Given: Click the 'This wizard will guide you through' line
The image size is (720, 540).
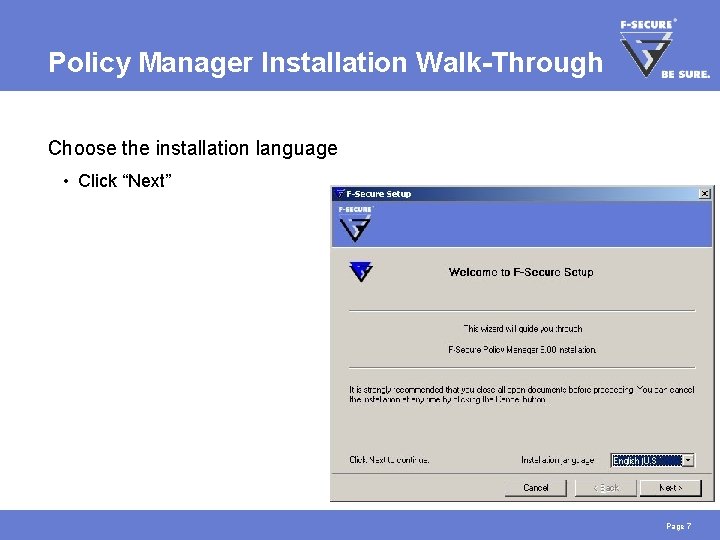Looking at the screenshot, I should (x=523, y=329).
